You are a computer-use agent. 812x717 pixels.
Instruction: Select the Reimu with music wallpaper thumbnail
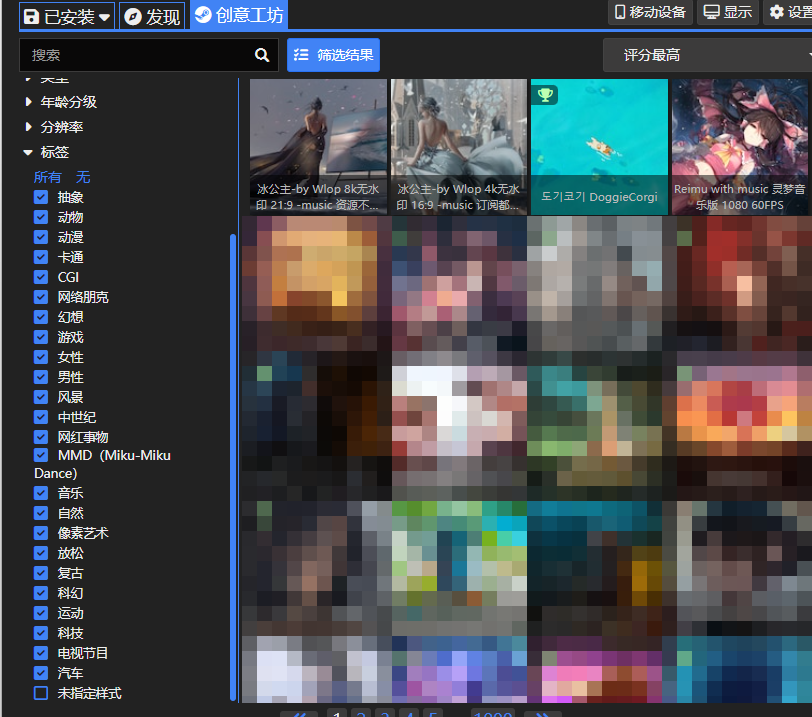click(739, 146)
